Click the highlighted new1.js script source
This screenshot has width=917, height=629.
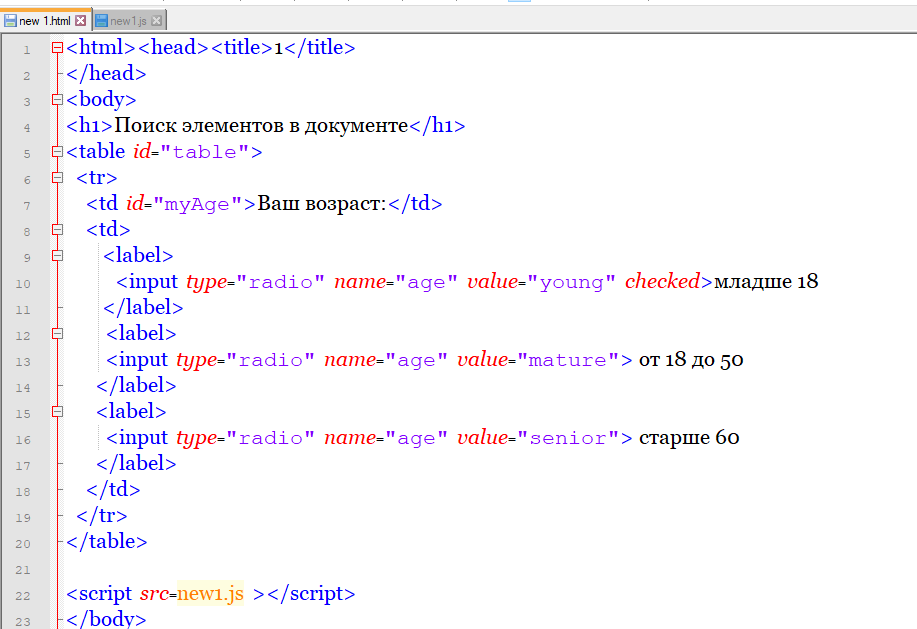click(210, 594)
